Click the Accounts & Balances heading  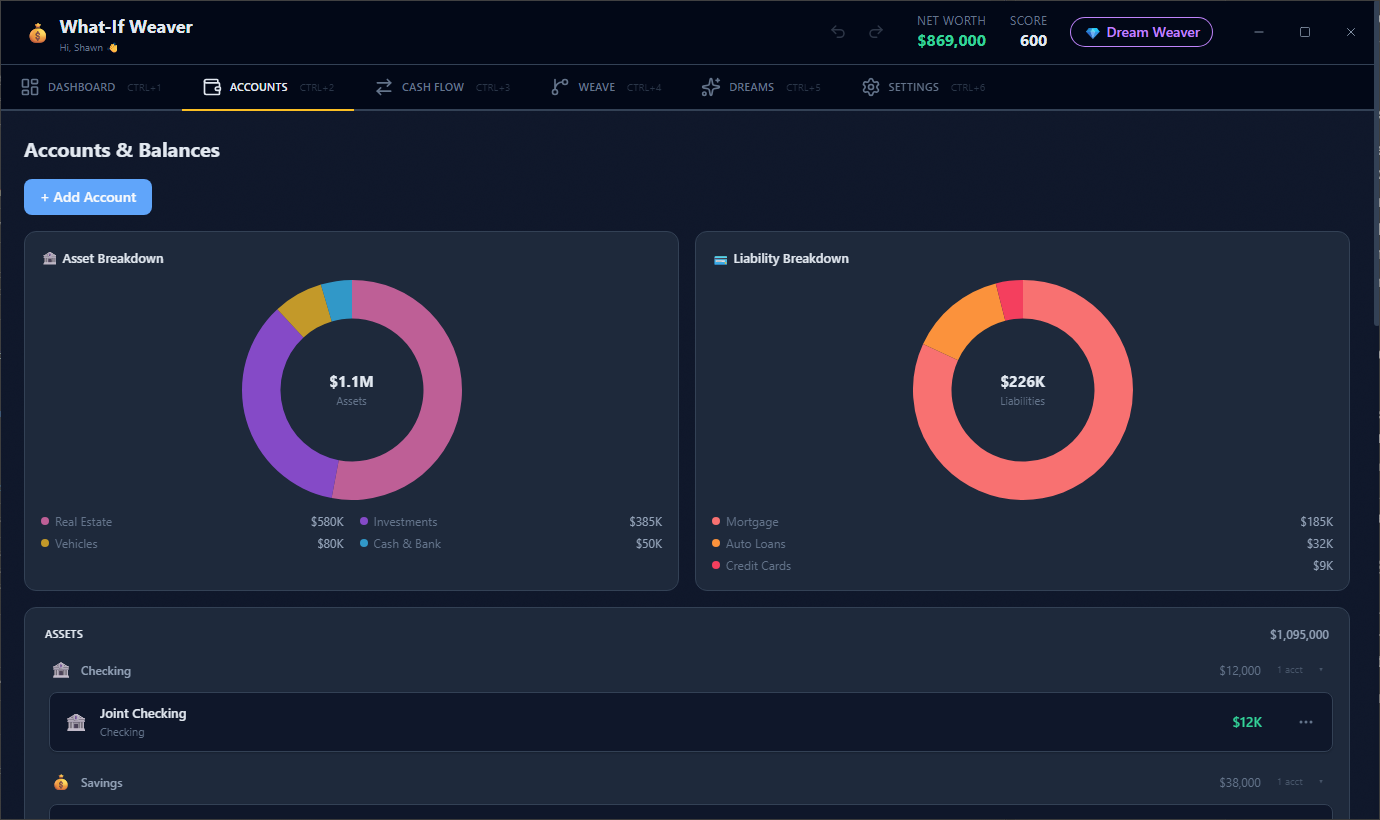click(x=122, y=150)
